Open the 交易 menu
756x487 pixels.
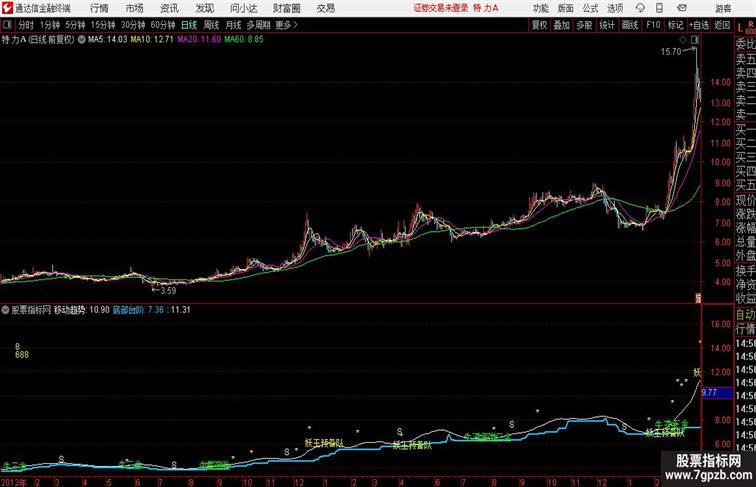[325, 8]
